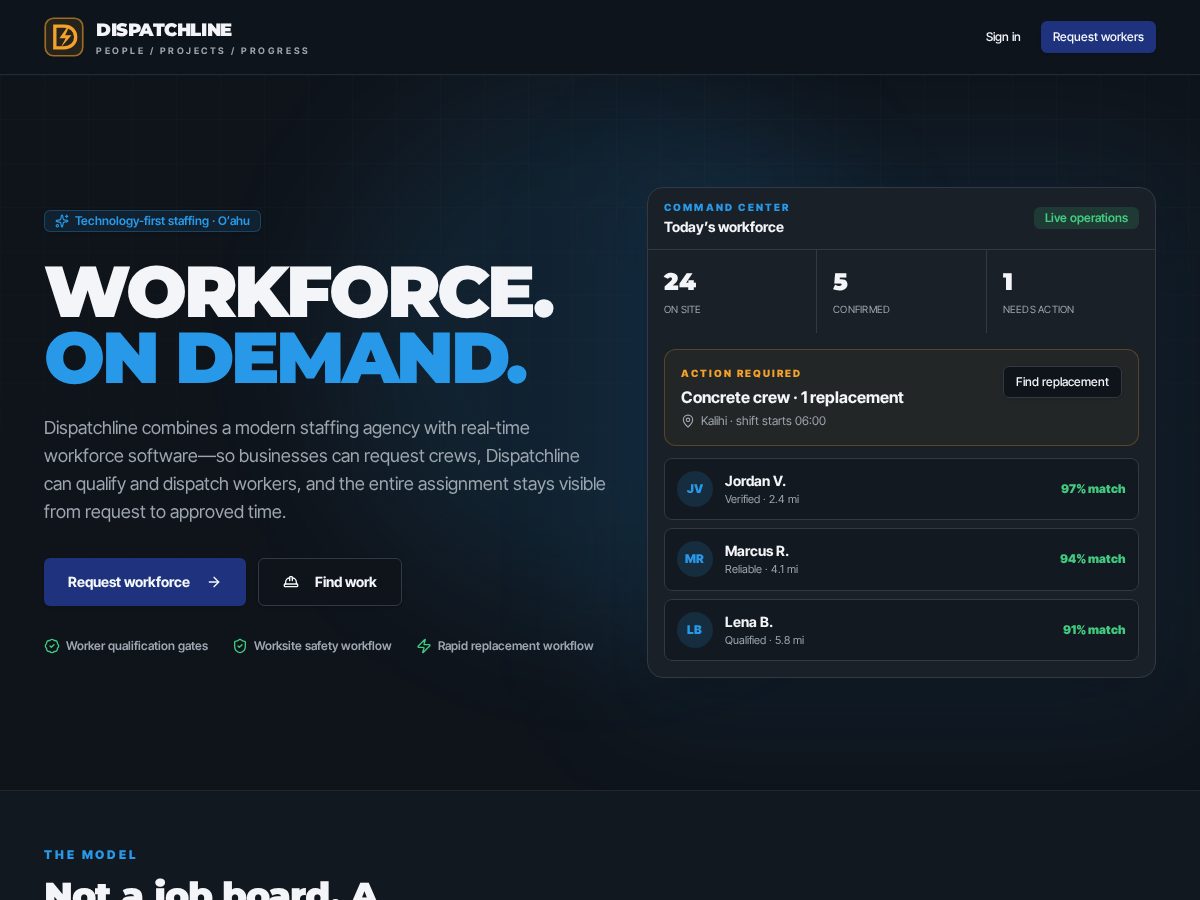Click the Kalihi · shift starts 06:00 text
The width and height of the screenshot is (1200, 900).
(763, 421)
